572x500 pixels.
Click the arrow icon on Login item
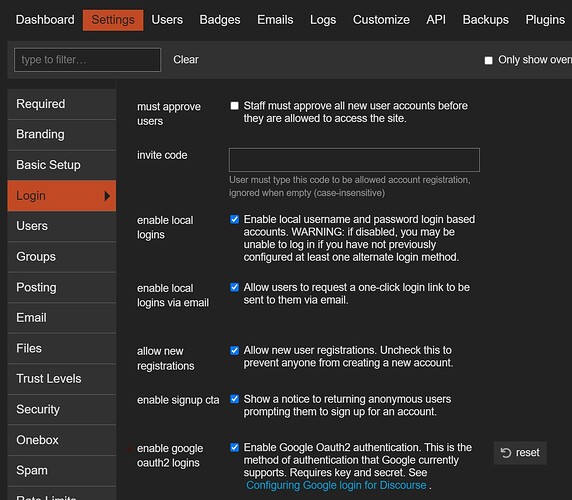point(107,196)
